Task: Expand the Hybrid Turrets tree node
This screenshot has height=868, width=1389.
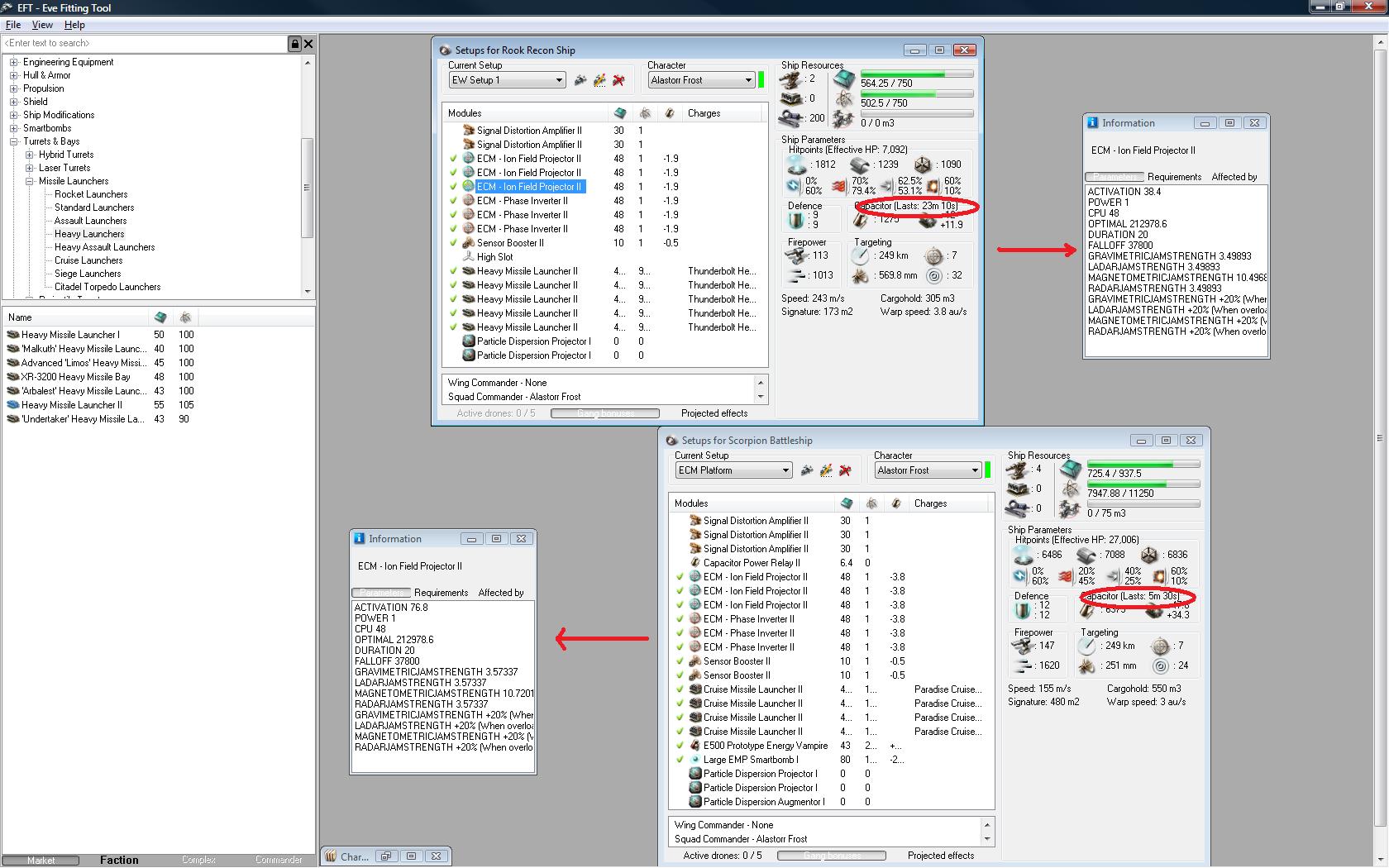Action: [x=29, y=155]
